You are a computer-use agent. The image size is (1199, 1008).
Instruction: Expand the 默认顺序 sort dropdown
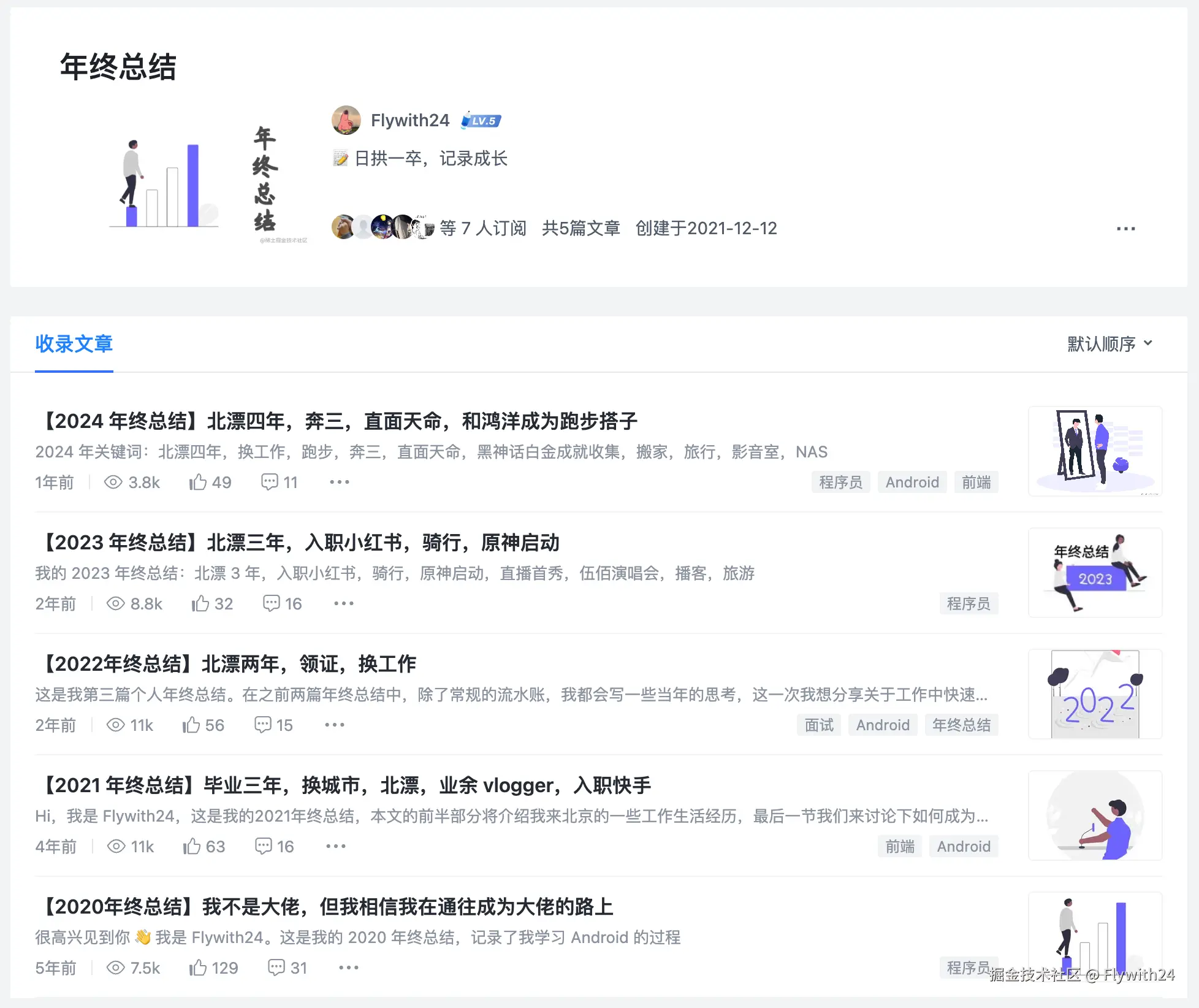tap(1110, 344)
